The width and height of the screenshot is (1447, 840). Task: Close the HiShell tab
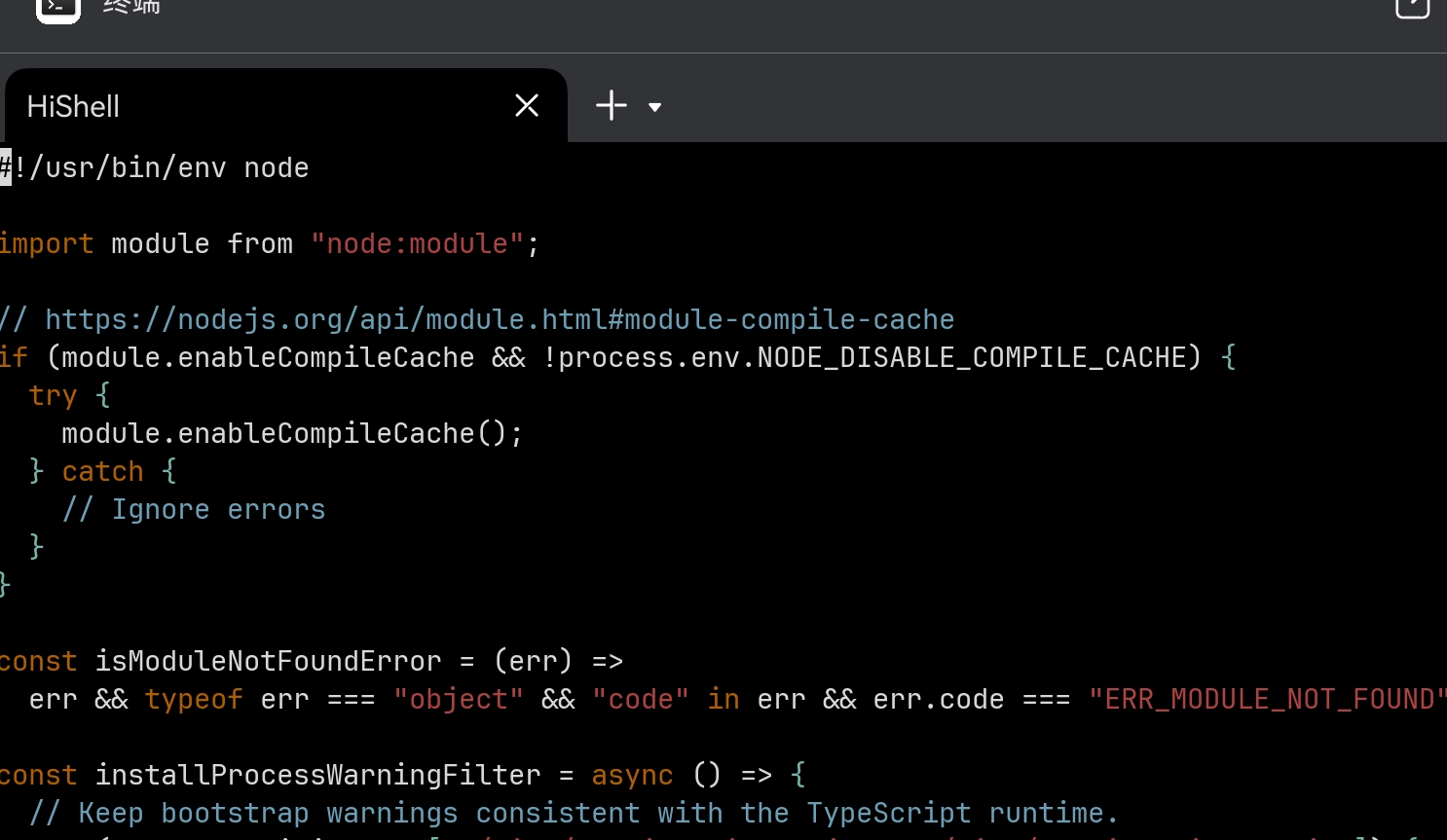pos(527,105)
